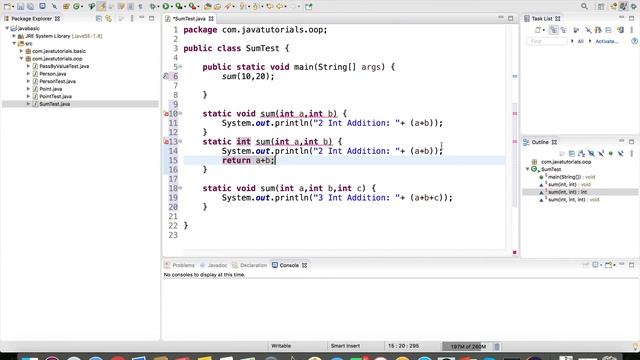Click the Save All toolbar icon
Image resolution: width=640 pixels, height=360 pixels.
30,6
